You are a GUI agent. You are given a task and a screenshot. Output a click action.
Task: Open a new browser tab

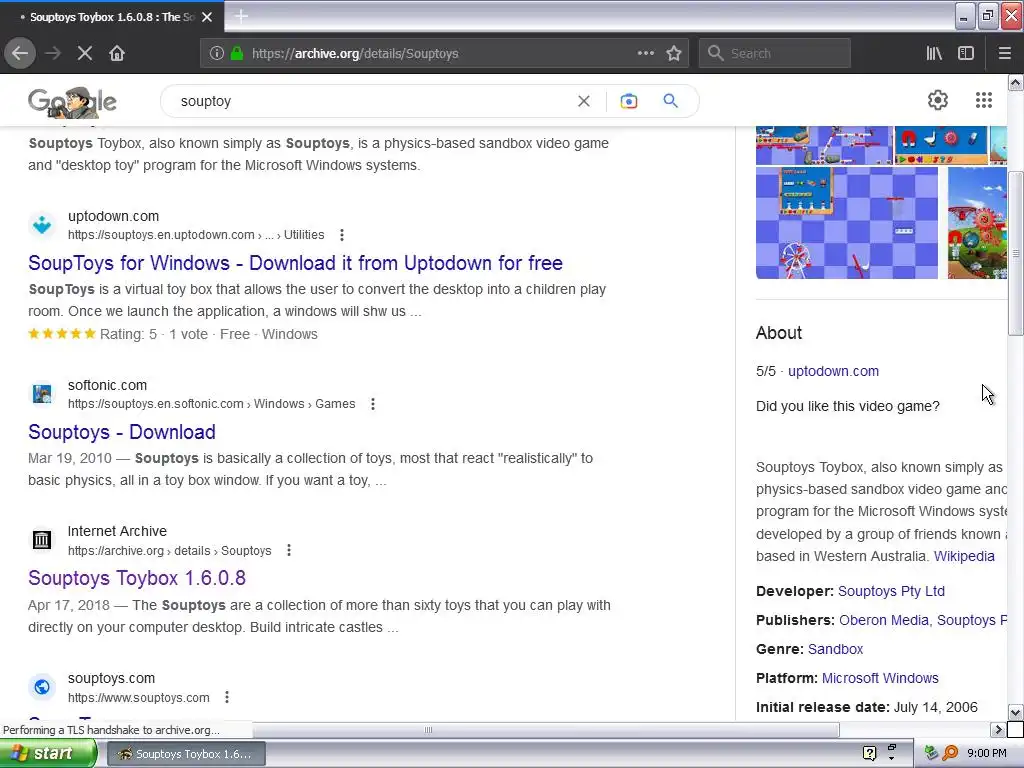point(241,16)
